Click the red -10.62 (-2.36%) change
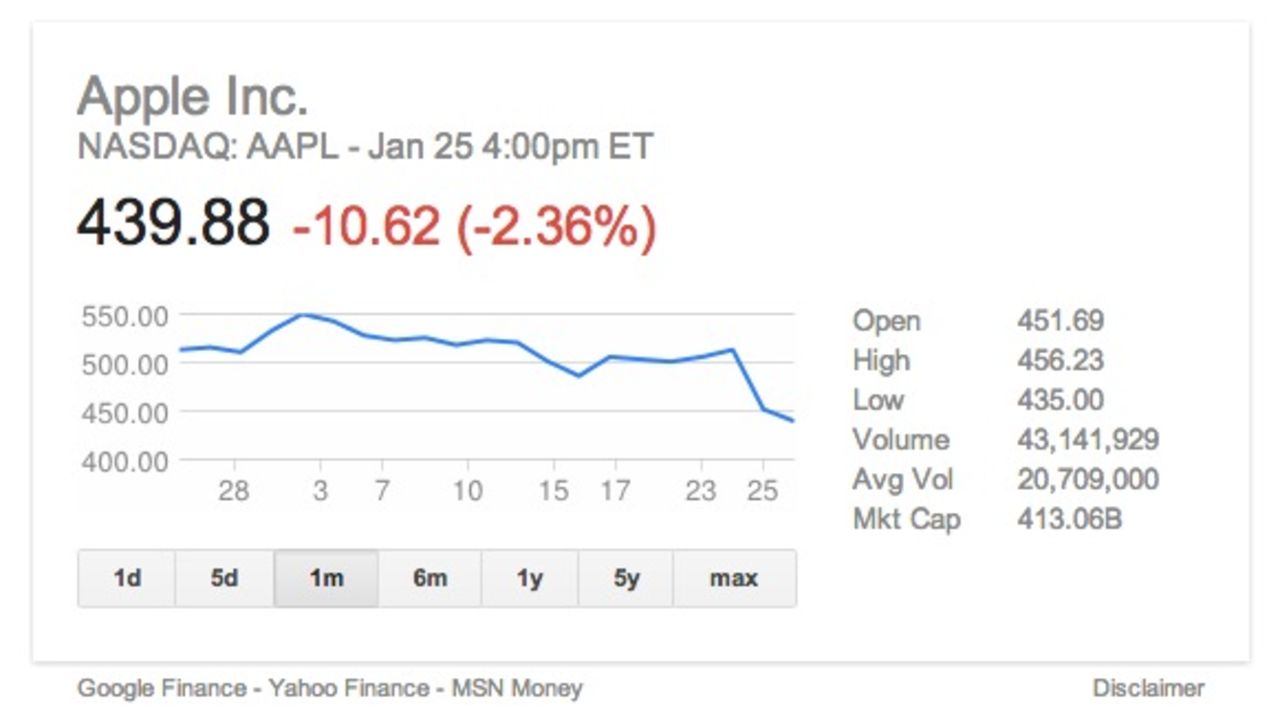1280x725 pixels. (x=474, y=225)
